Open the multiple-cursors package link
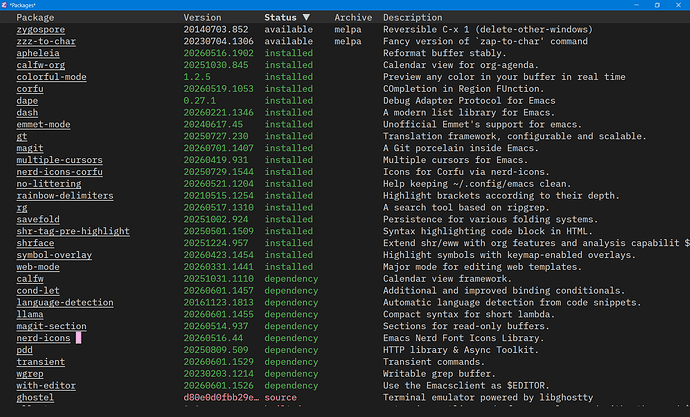The height and width of the screenshot is (417, 690). (x=59, y=160)
